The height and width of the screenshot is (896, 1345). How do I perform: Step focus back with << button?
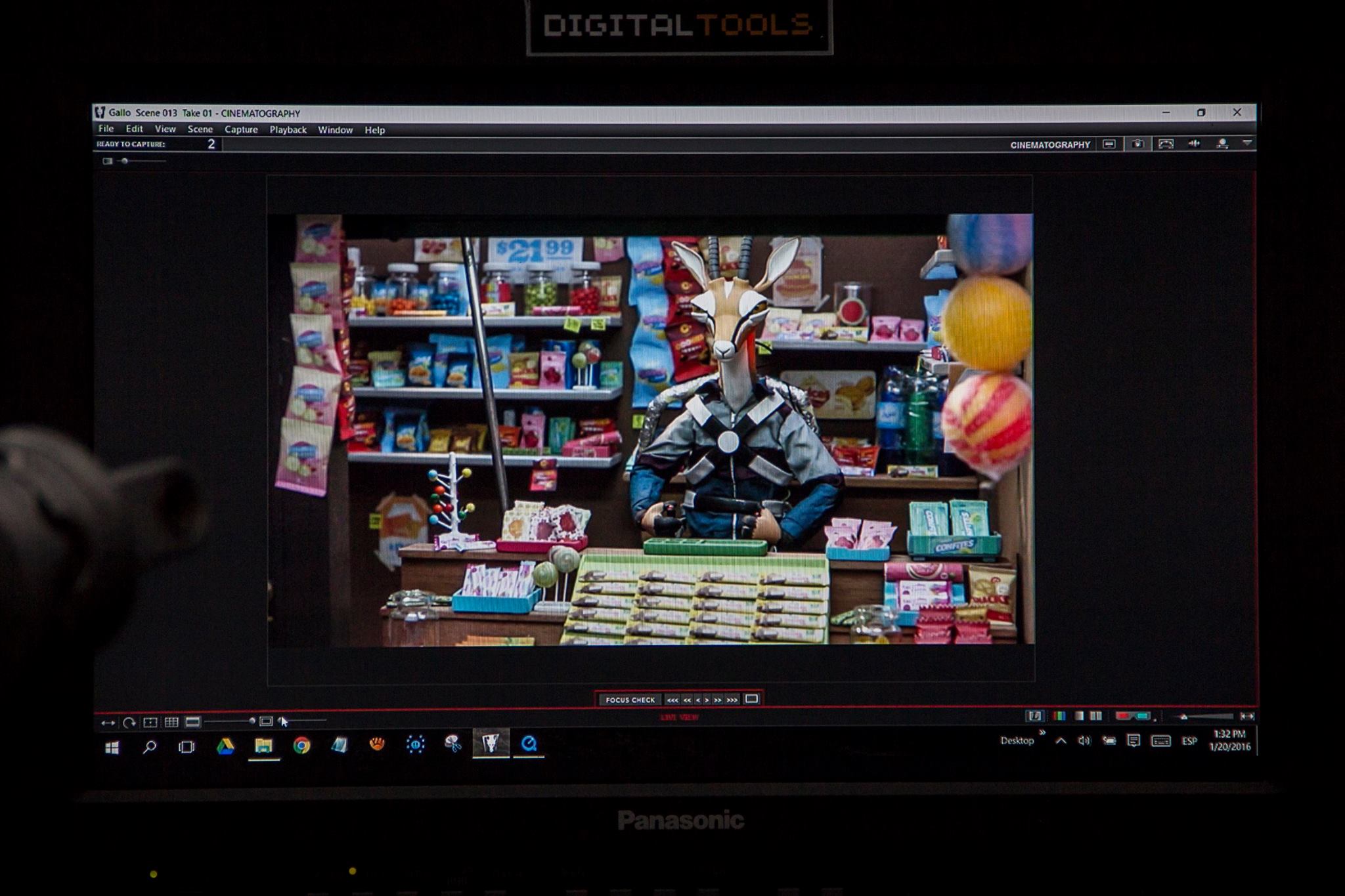click(687, 700)
